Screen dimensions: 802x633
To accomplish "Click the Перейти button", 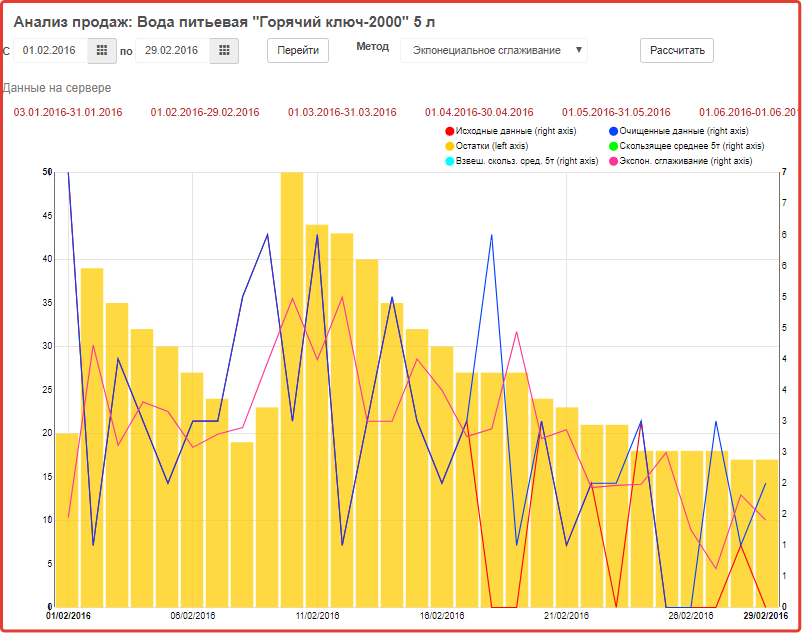I will point(298,51).
